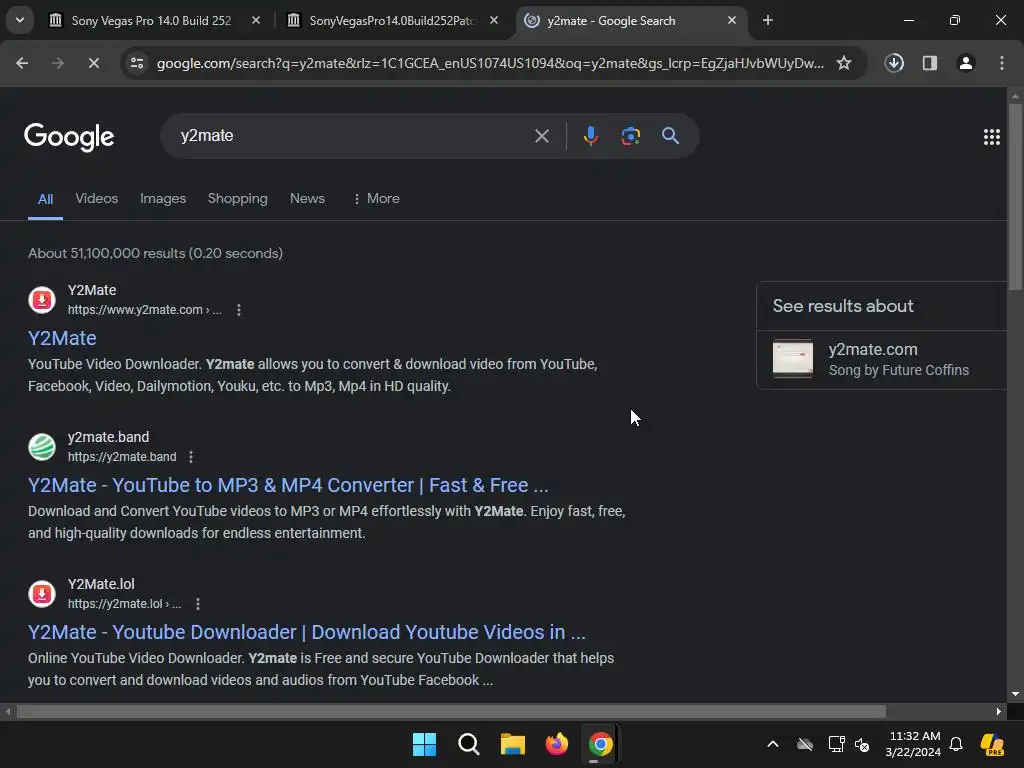This screenshot has width=1024, height=768.
Task: Open Chrome three-dot menu
Action: 1002,63
